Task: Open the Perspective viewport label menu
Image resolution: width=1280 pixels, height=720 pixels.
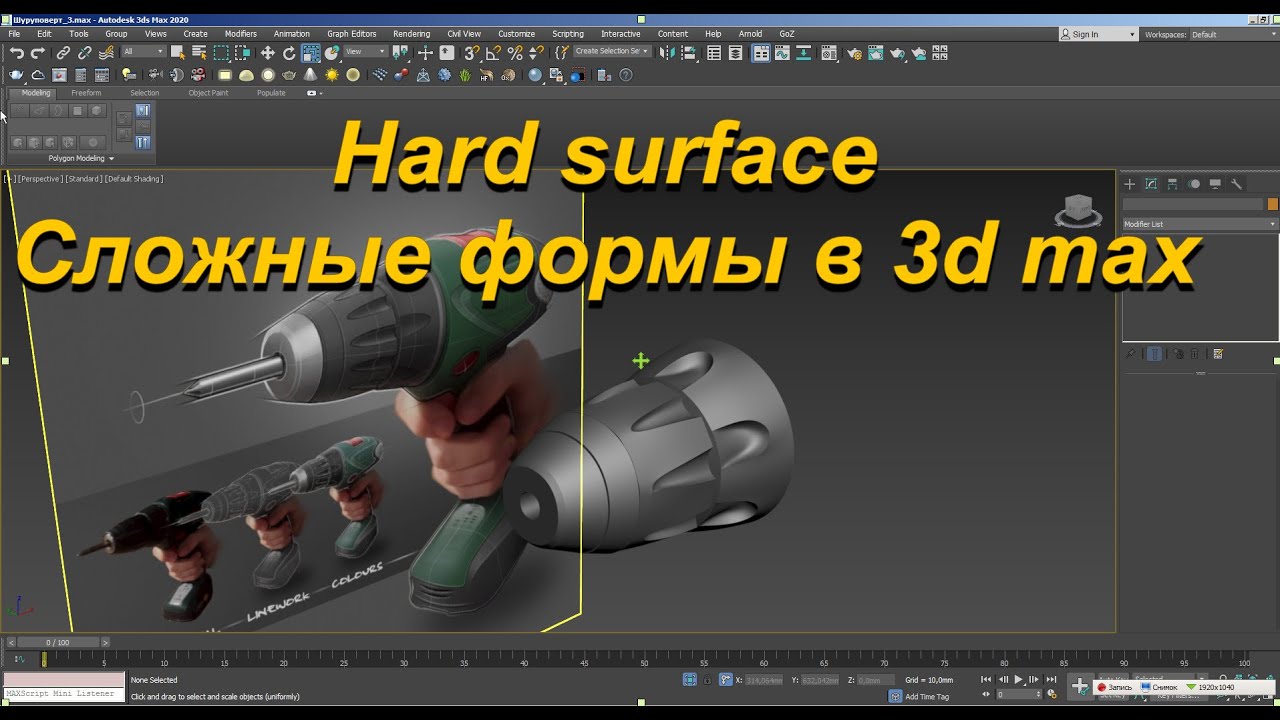Action: coord(40,179)
